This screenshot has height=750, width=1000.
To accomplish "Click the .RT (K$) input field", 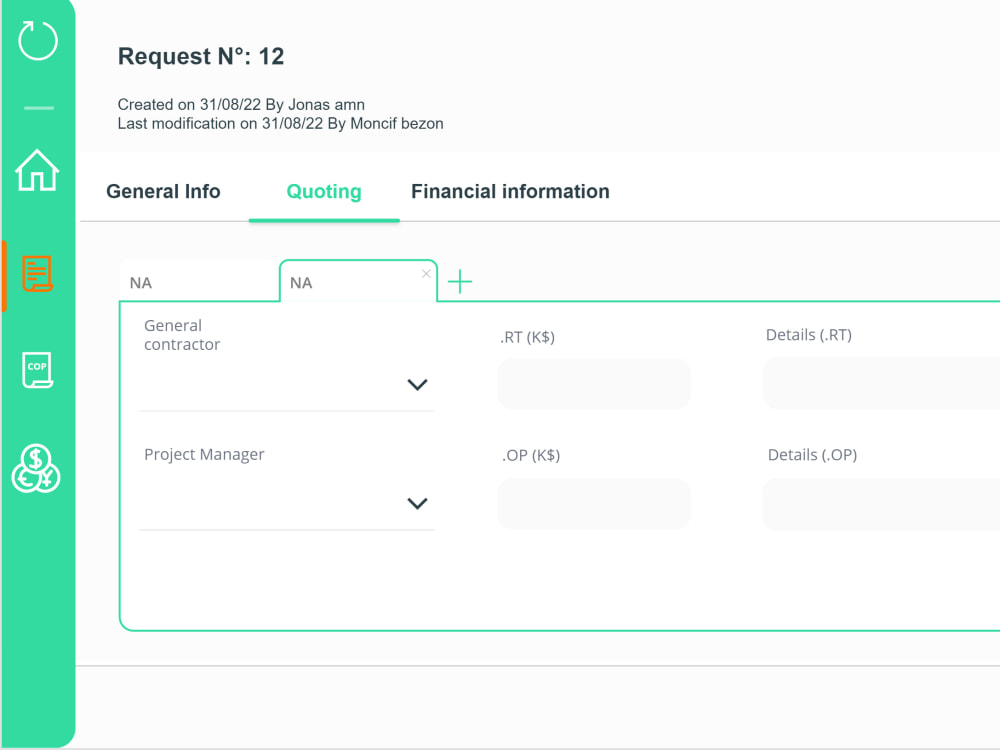I will (x=594, y=383).
